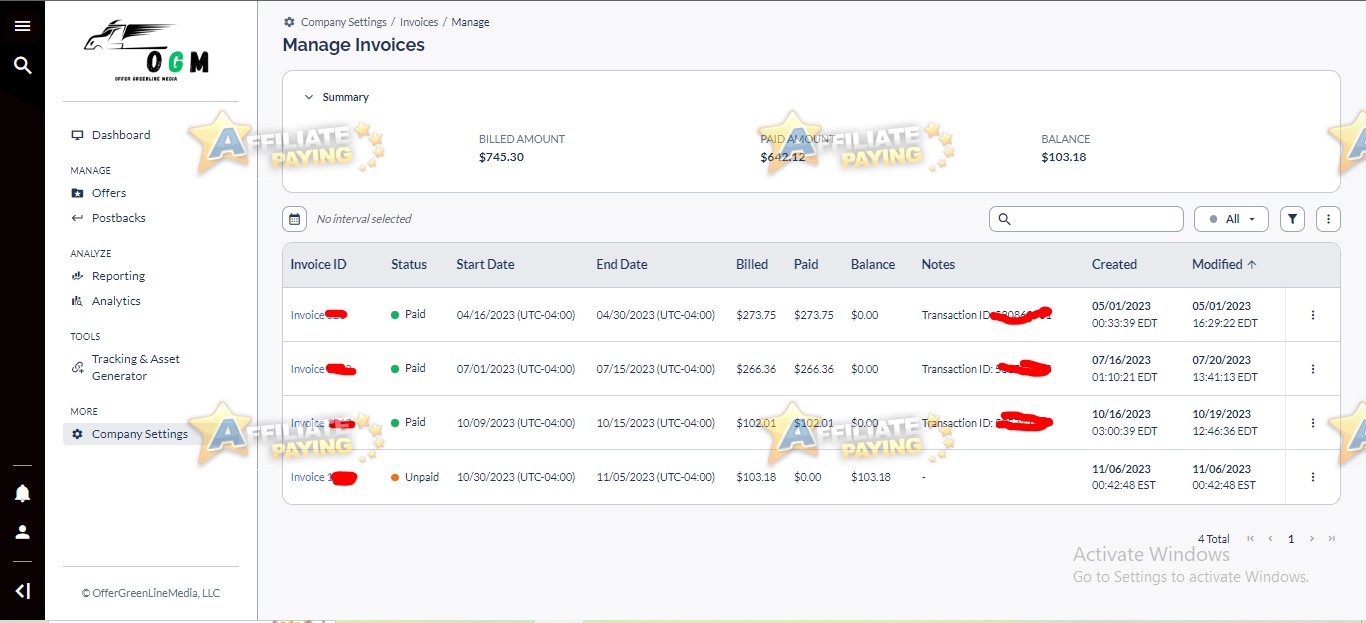The width and height of the screenshot is (1366, 623).
Task: Click the $266.36 billed amount cell
Action: pos(756,369)
